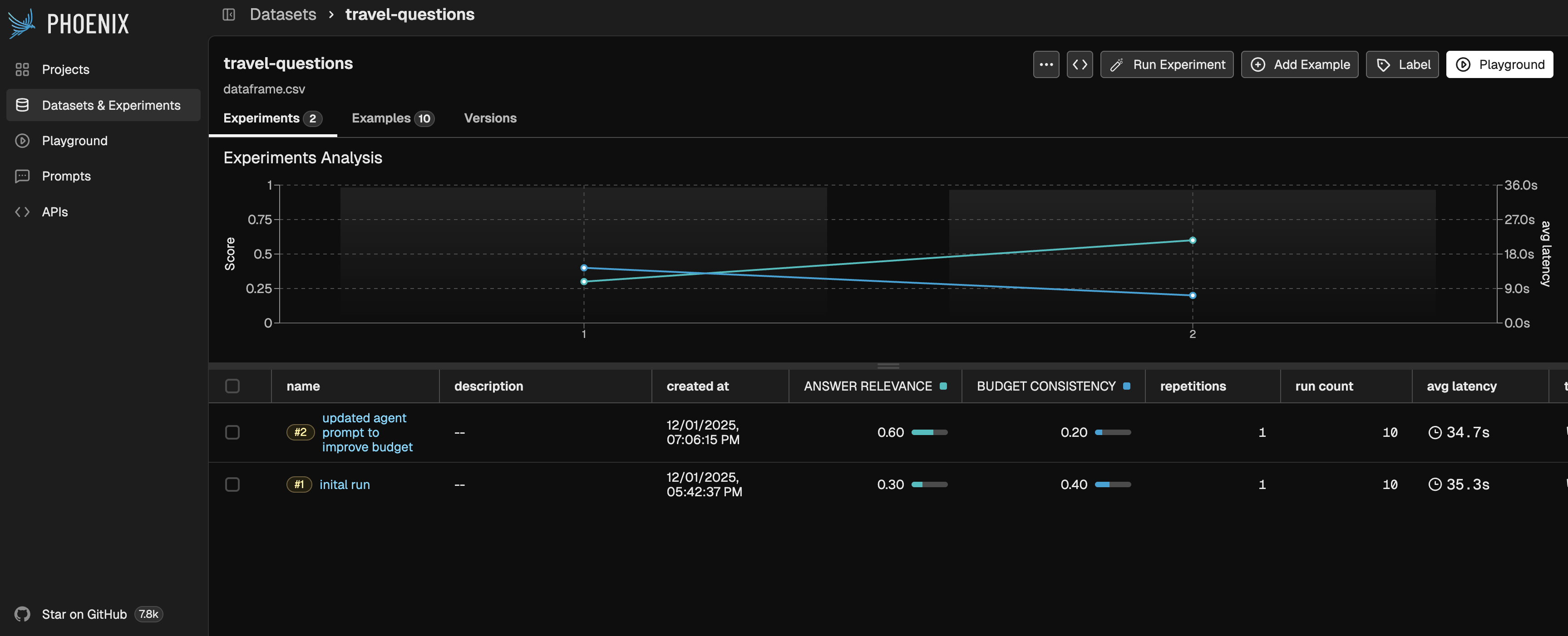Click Star on GitHub icon
The image size is (1568, 636).
[23, 614]
